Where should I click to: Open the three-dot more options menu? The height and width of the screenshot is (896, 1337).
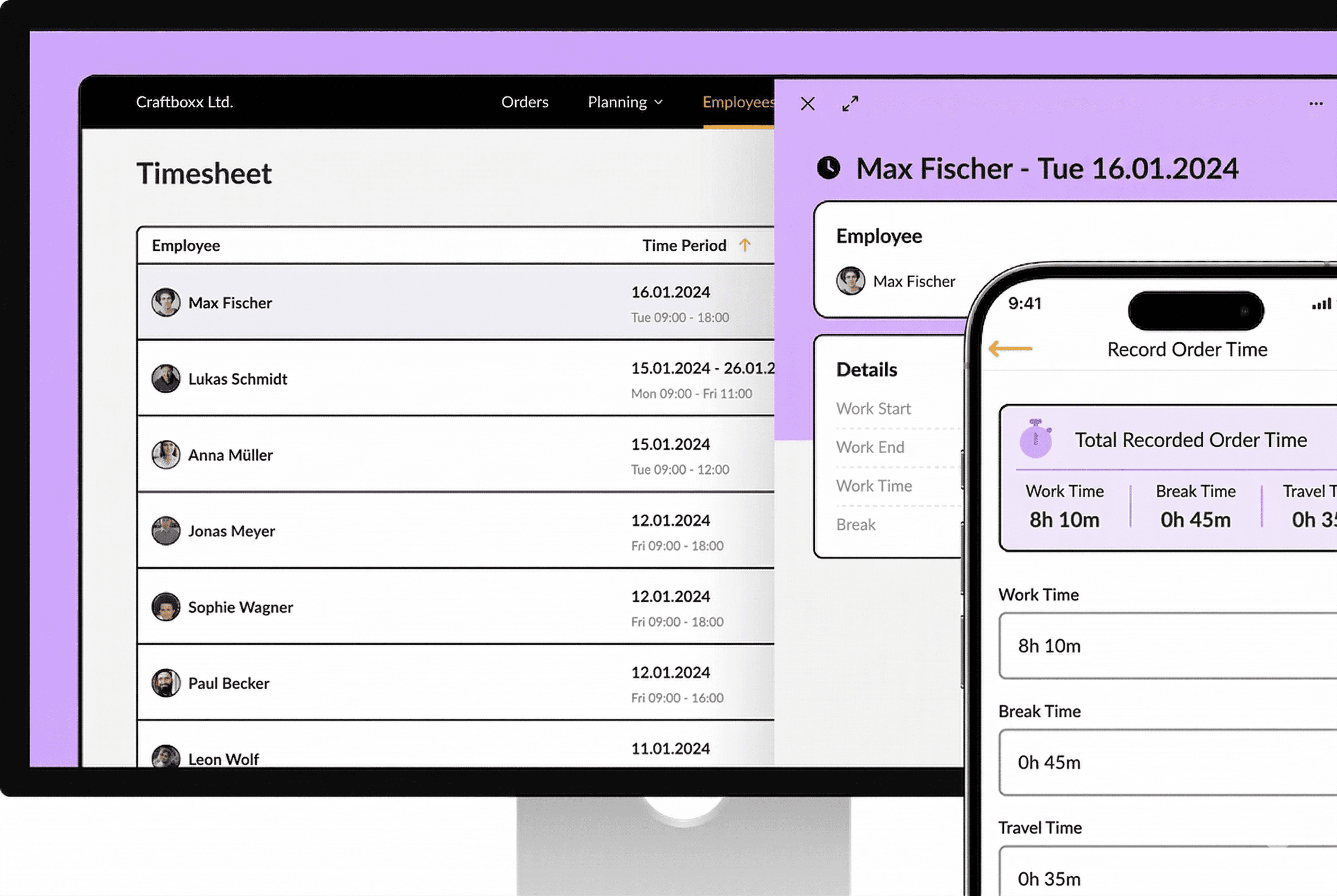pos(1316,104)
